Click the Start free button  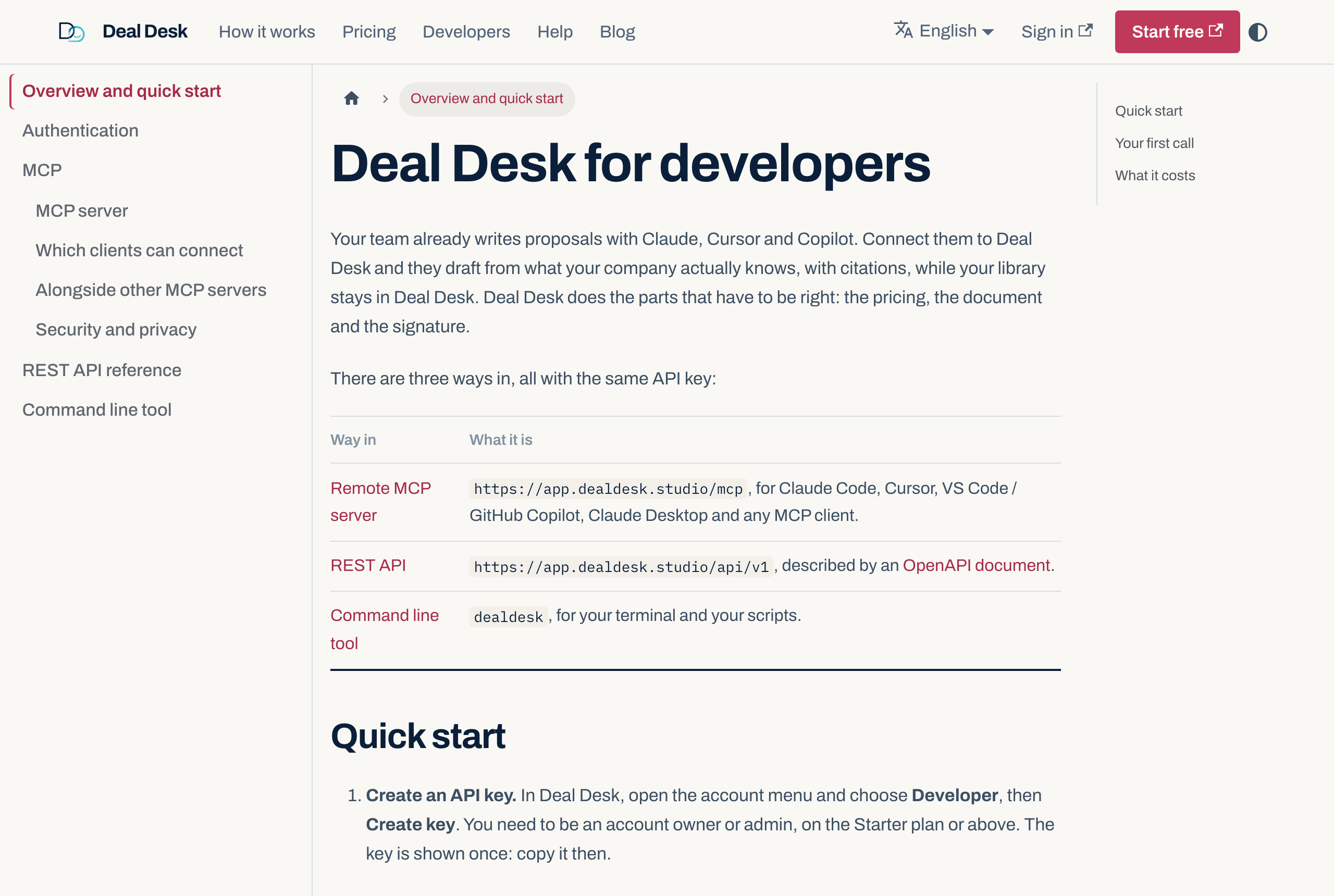pos(1177,32)
